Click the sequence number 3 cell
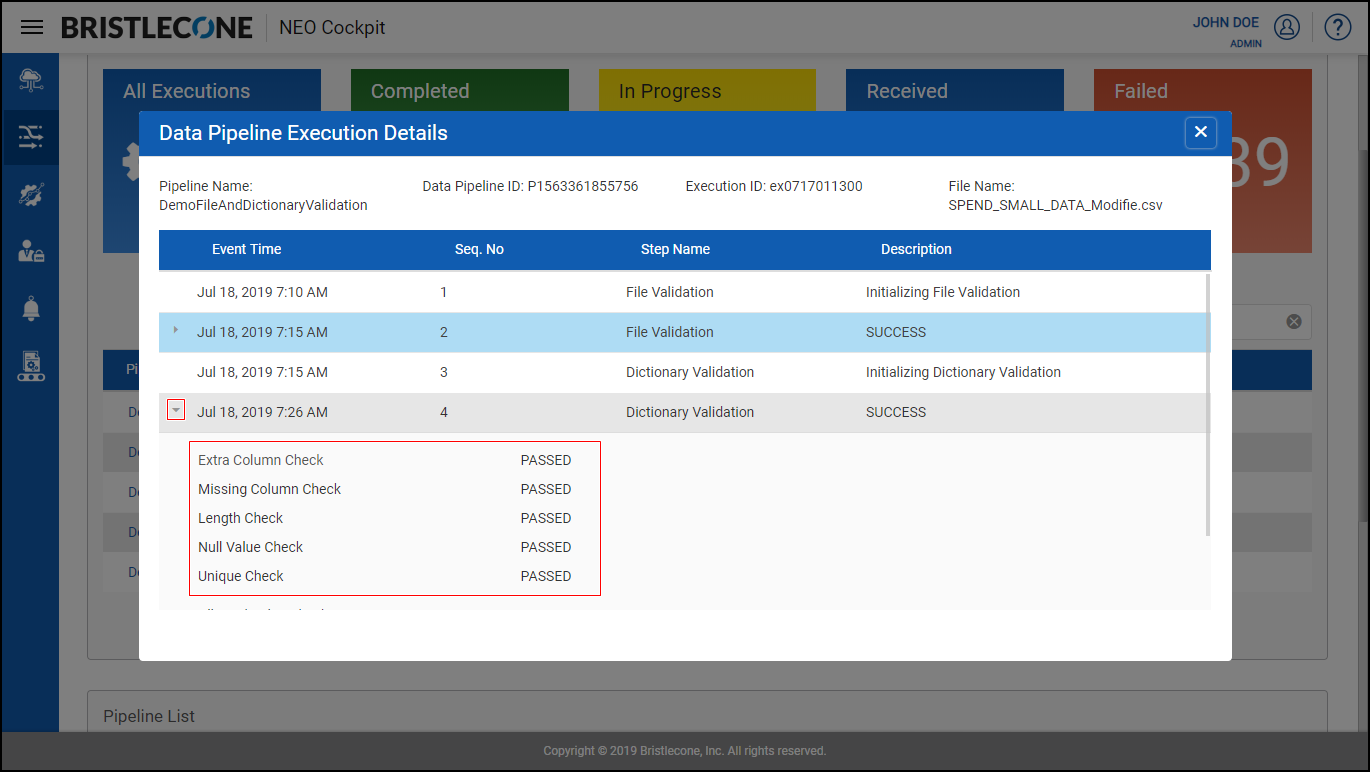Screen dimensions: 1370x772 coord(444,372)
